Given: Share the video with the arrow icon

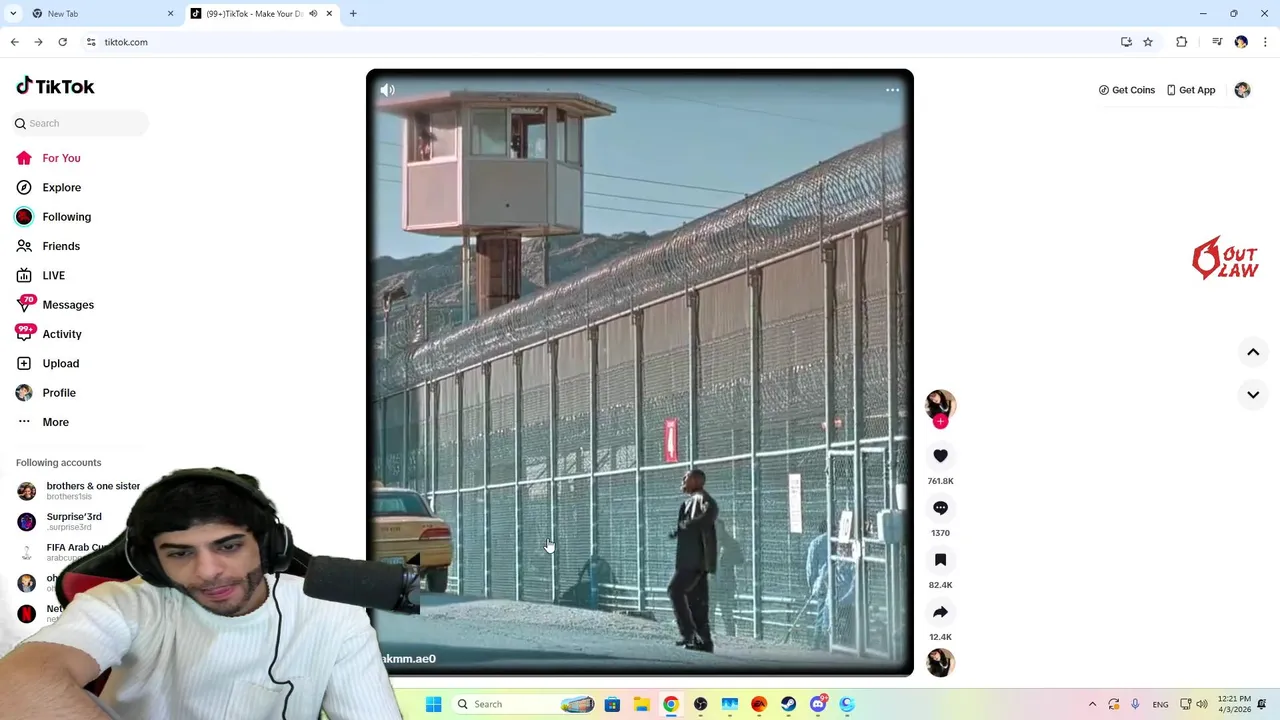Looking at the screenshot, I should coord(940,612).
